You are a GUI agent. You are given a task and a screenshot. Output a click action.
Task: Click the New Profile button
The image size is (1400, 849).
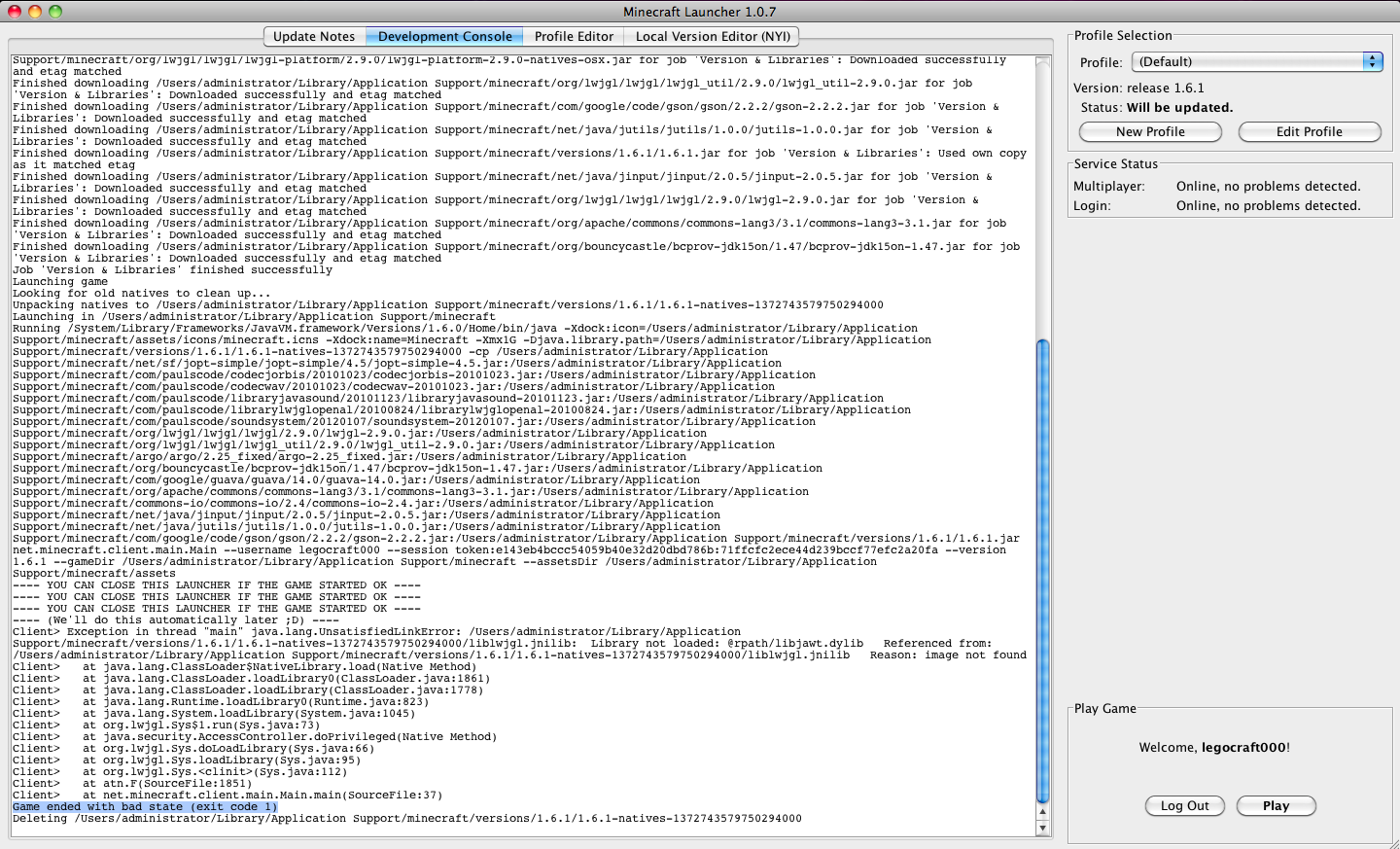point(1150,132)
